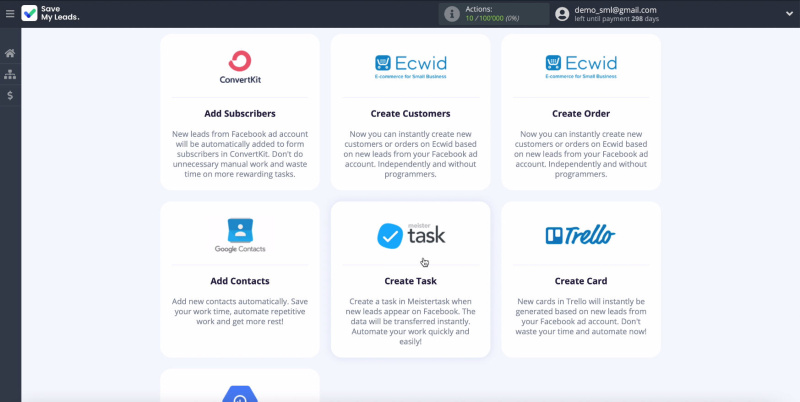
Task: Click the Ecwid logo on Create Customers
Action: pyautogui.click(x=410, y=66)
